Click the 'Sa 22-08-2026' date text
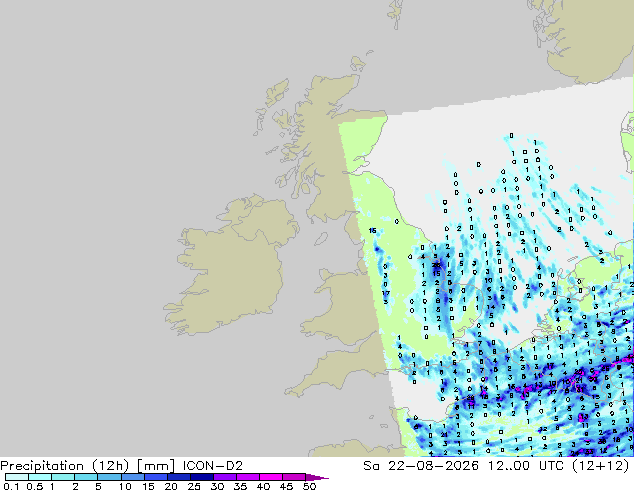The image size is (634, 490). 421,466
